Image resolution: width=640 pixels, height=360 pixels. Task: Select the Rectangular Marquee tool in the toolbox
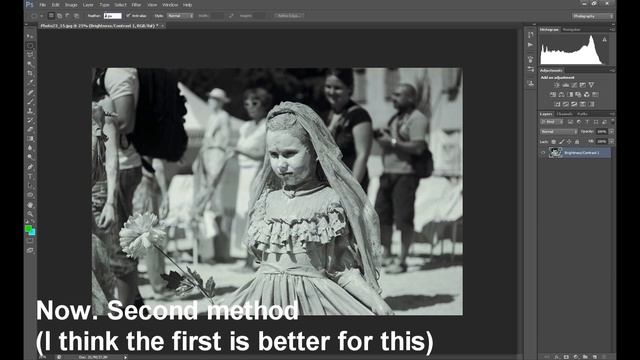[x=30, y=46]
